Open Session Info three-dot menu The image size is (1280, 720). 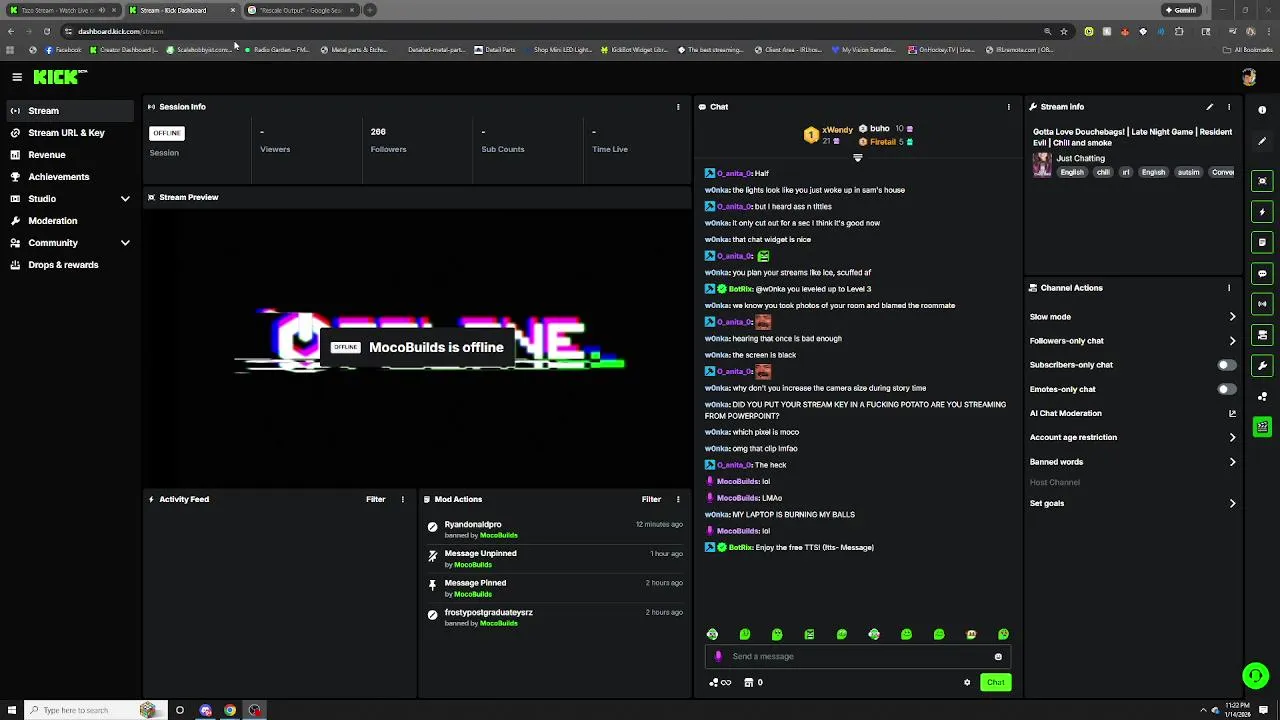click(678, 107)
